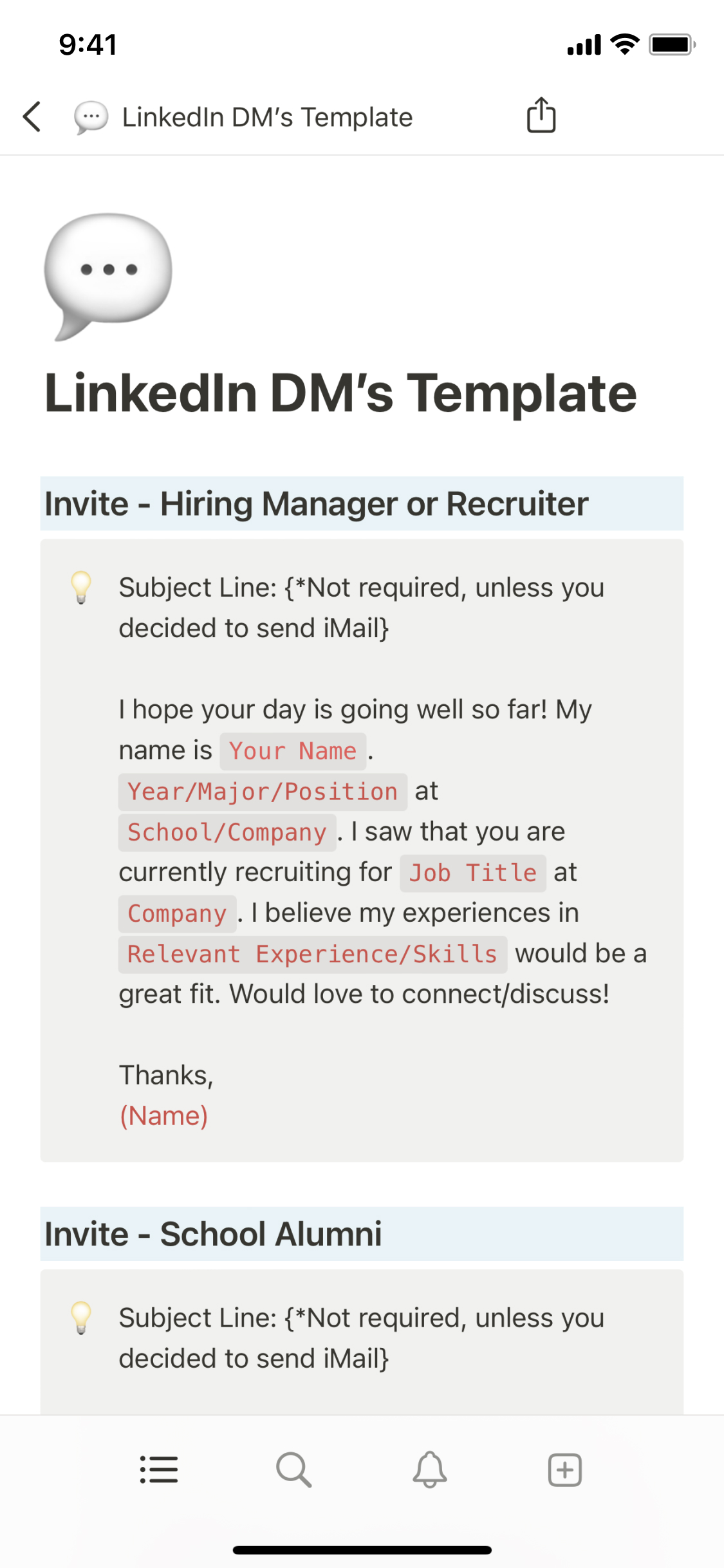Open search from the bottom bar
724x1568 pixels.
point(293,1470)
